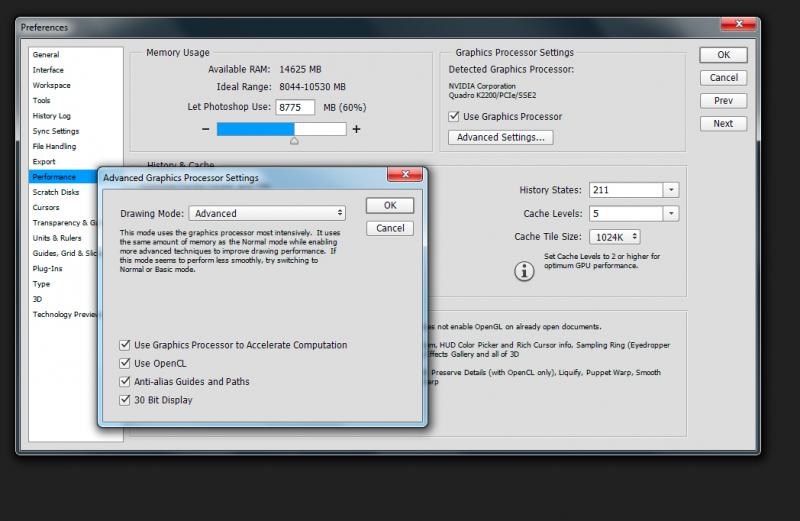Click Cancel in Preferences window
Viewport: 800px width, 521px height.
pos(723,78)
